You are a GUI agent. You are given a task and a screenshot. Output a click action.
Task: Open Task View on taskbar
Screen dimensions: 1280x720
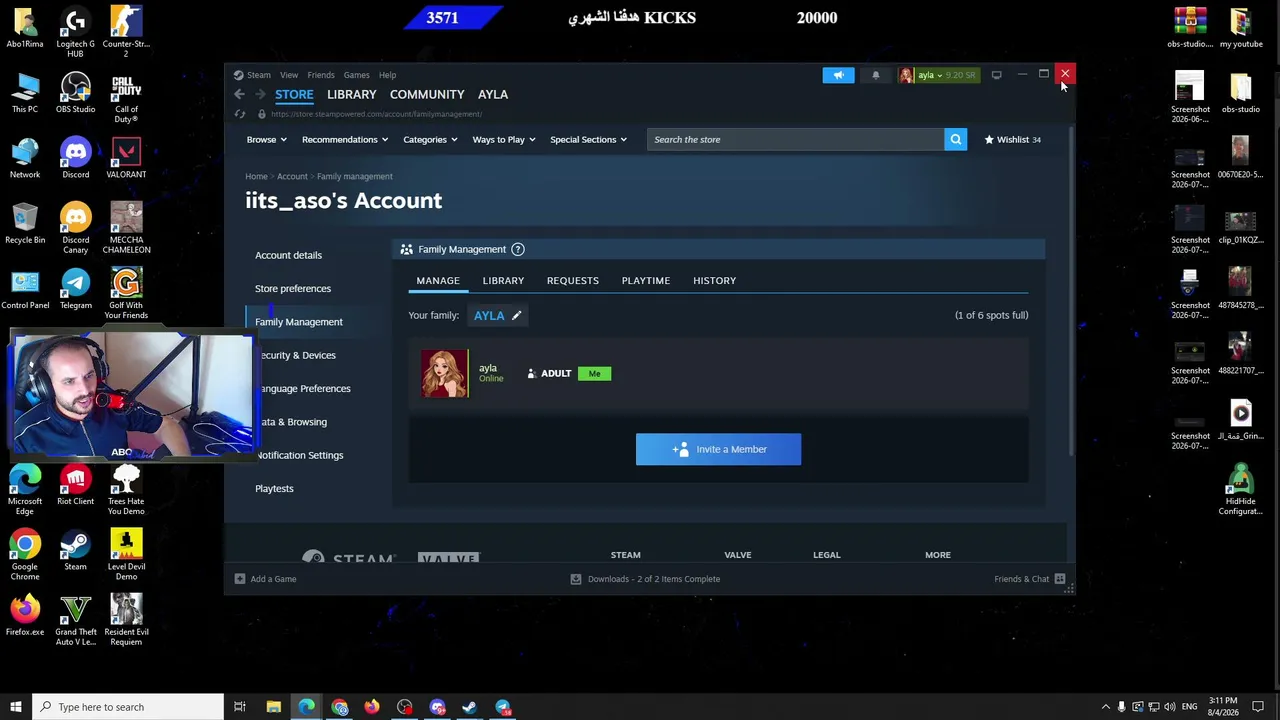tap(240, 707)
